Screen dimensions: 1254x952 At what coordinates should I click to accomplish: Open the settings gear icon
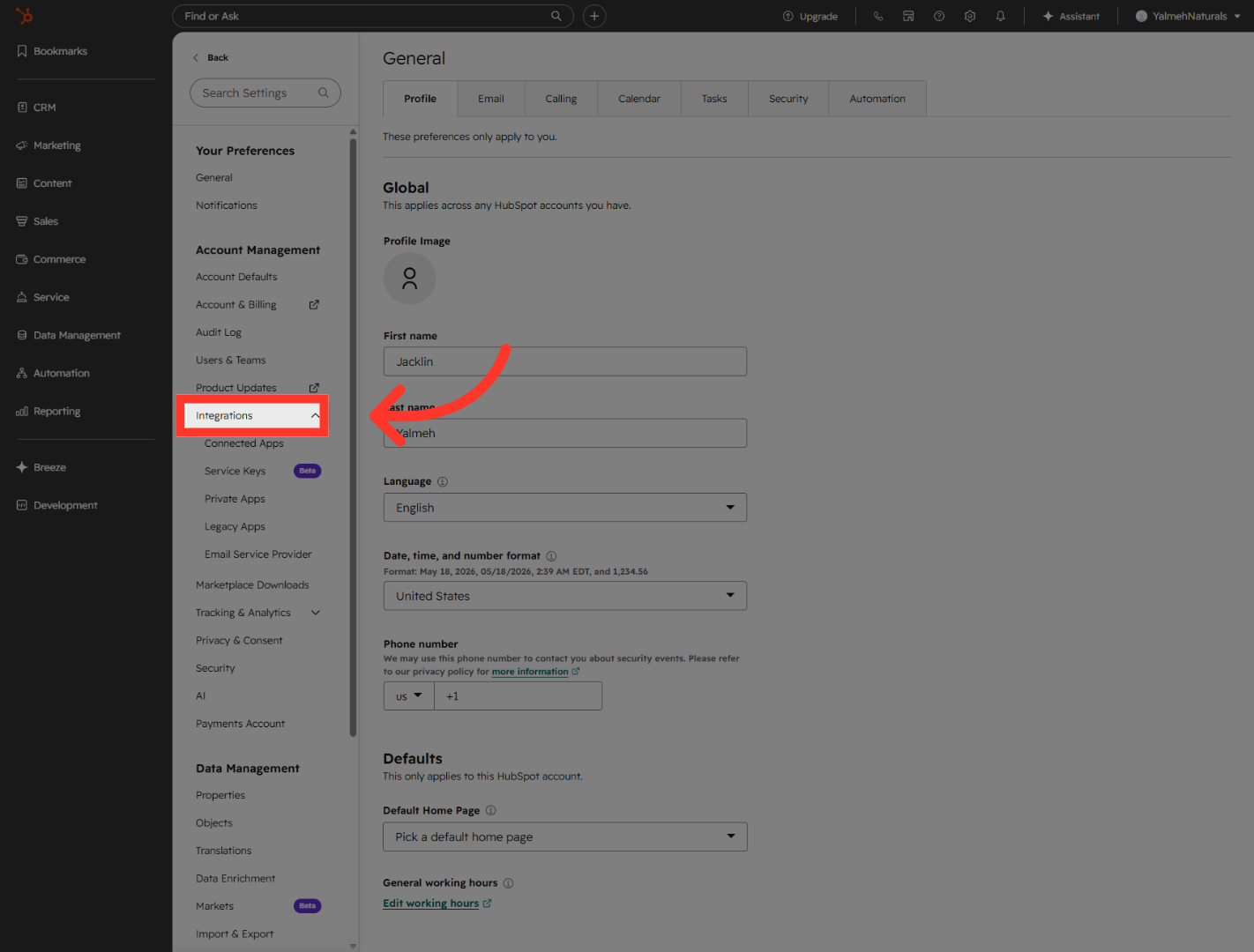(970, 16)
